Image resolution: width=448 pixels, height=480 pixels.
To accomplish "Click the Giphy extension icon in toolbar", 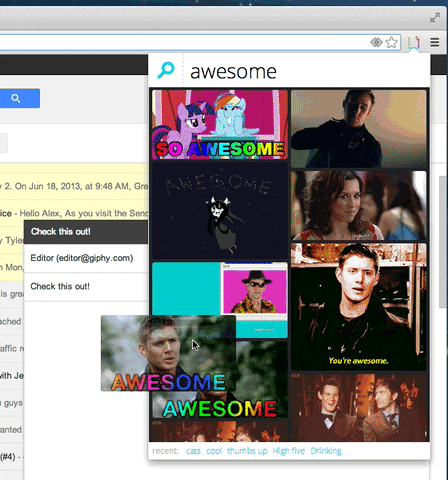I will point(413,42).
